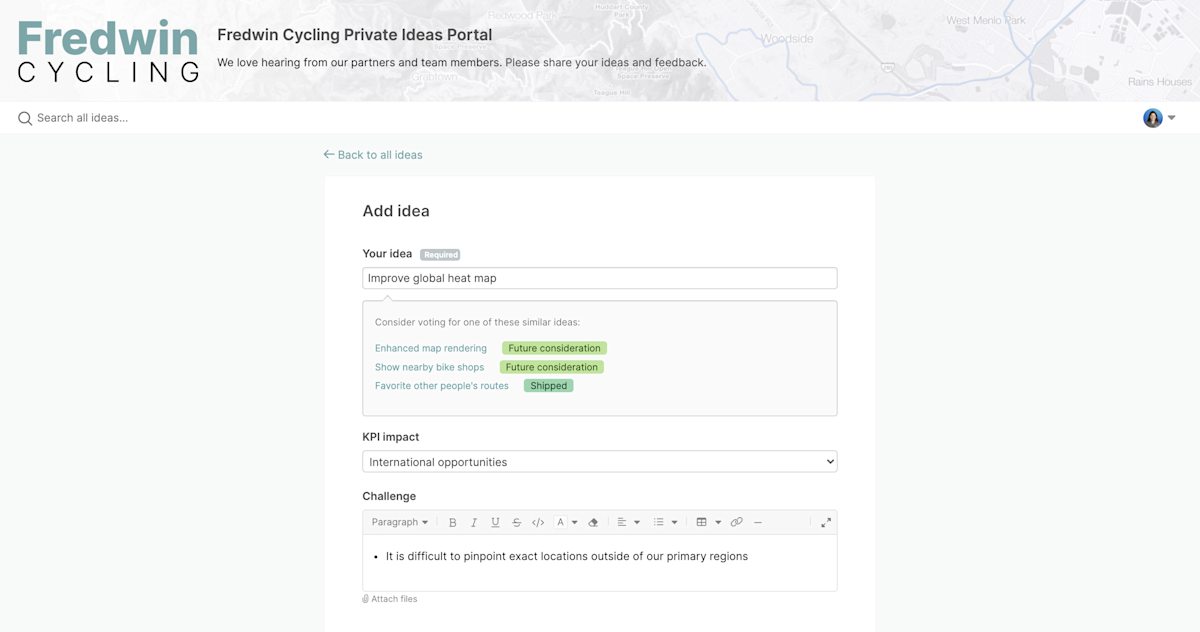1200x632 pixels.
Task: Toggle bold formatting in Challenge editor
Action: [x=453, y=522]
